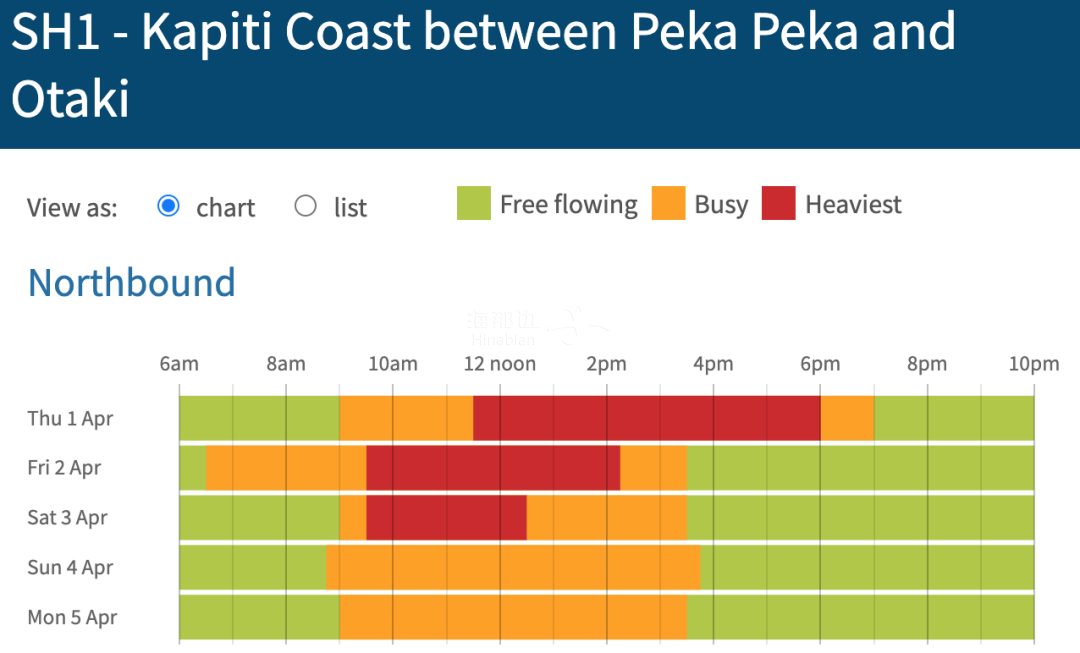Click the late-evening orange segment on Thu 1 Apr
The width and height of the screenshot is (1080, 653).
(847, 418)
